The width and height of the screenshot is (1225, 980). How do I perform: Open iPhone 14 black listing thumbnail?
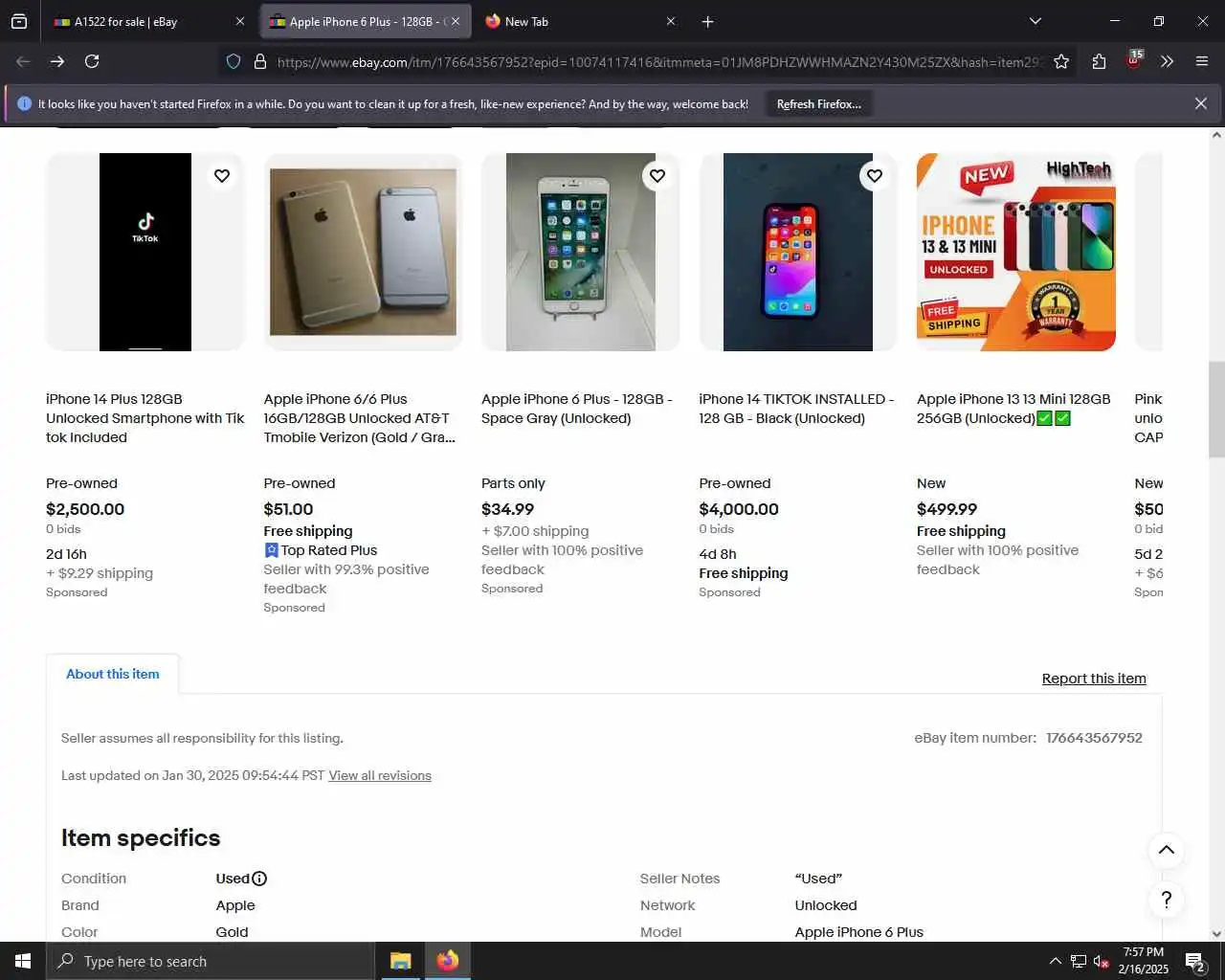pos(798,252)
